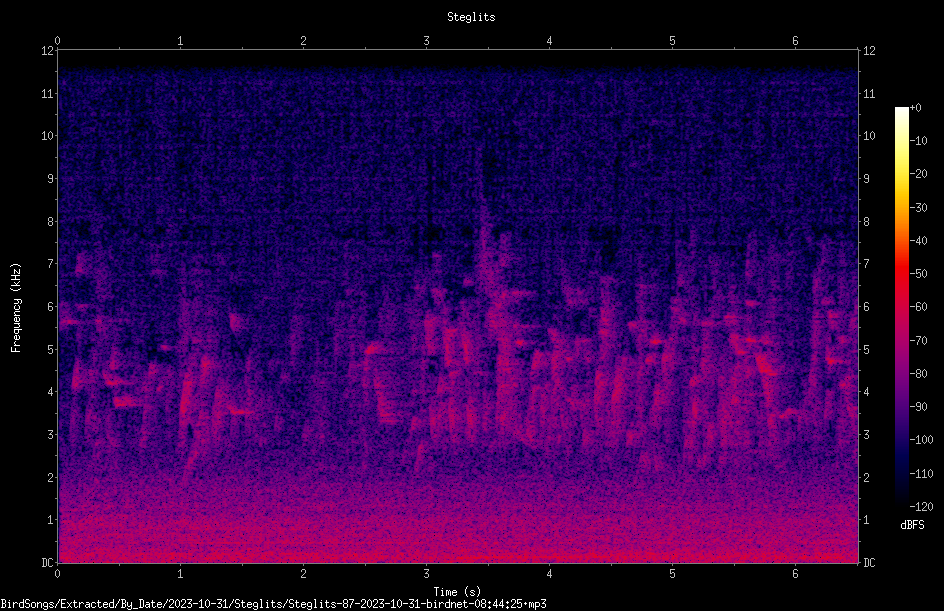The height and width of the screenshot is (611, 944).
Task: Click the 0 second mark on top axis
Action: 57,41
